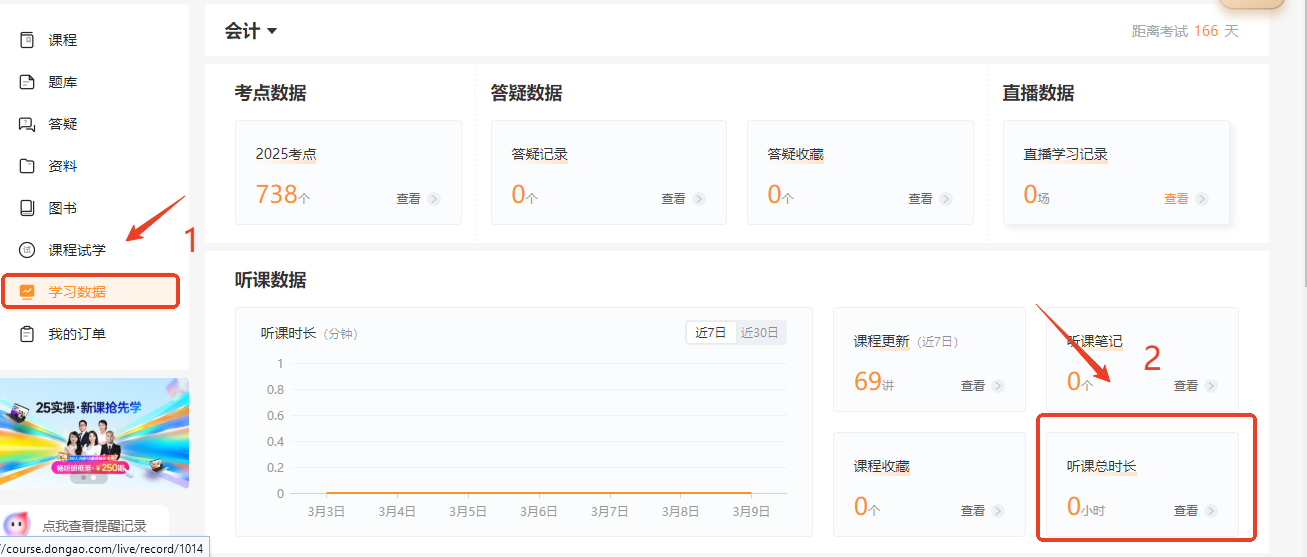Click 查看 under 直播学习记录
Image resolution: width=1307 pixels, height=557 pixels.
coord(1201,199)
